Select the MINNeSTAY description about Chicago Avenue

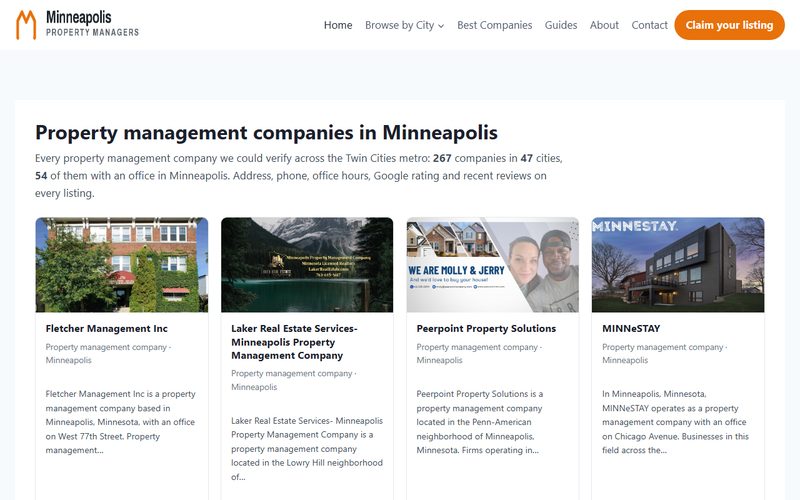click(676, 422)
